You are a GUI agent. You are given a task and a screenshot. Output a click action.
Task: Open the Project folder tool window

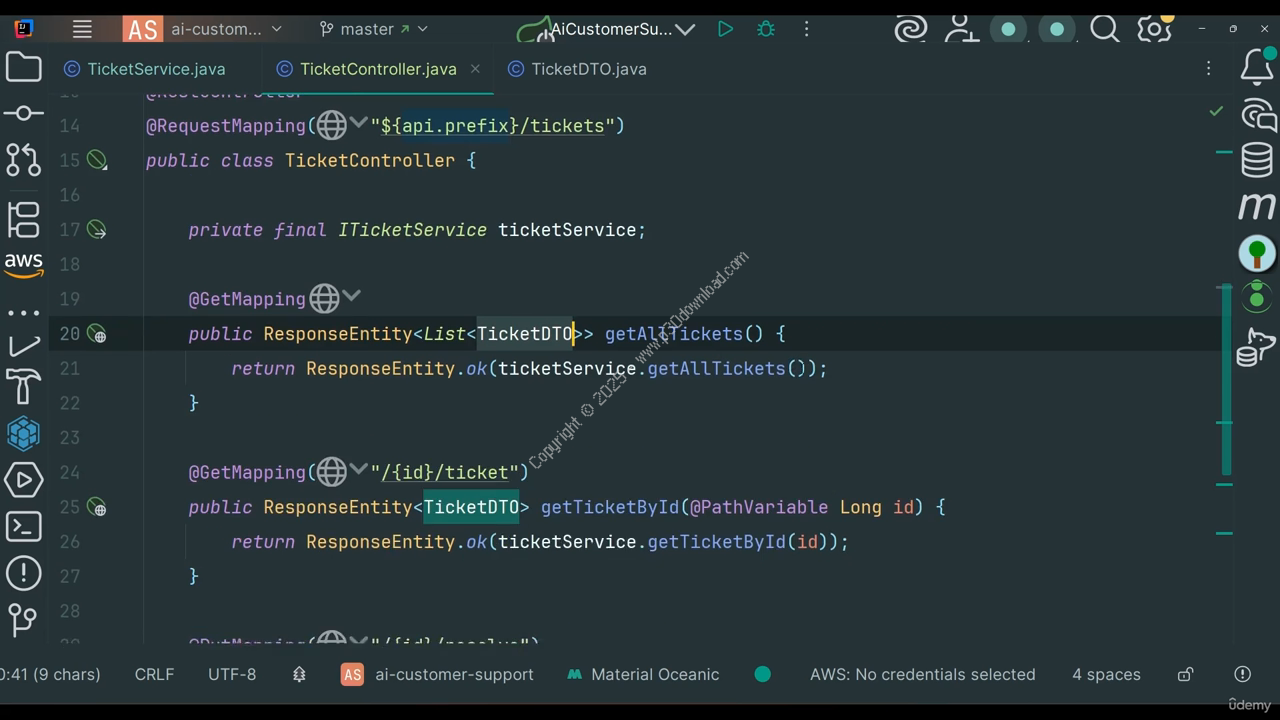click(23, 68)
